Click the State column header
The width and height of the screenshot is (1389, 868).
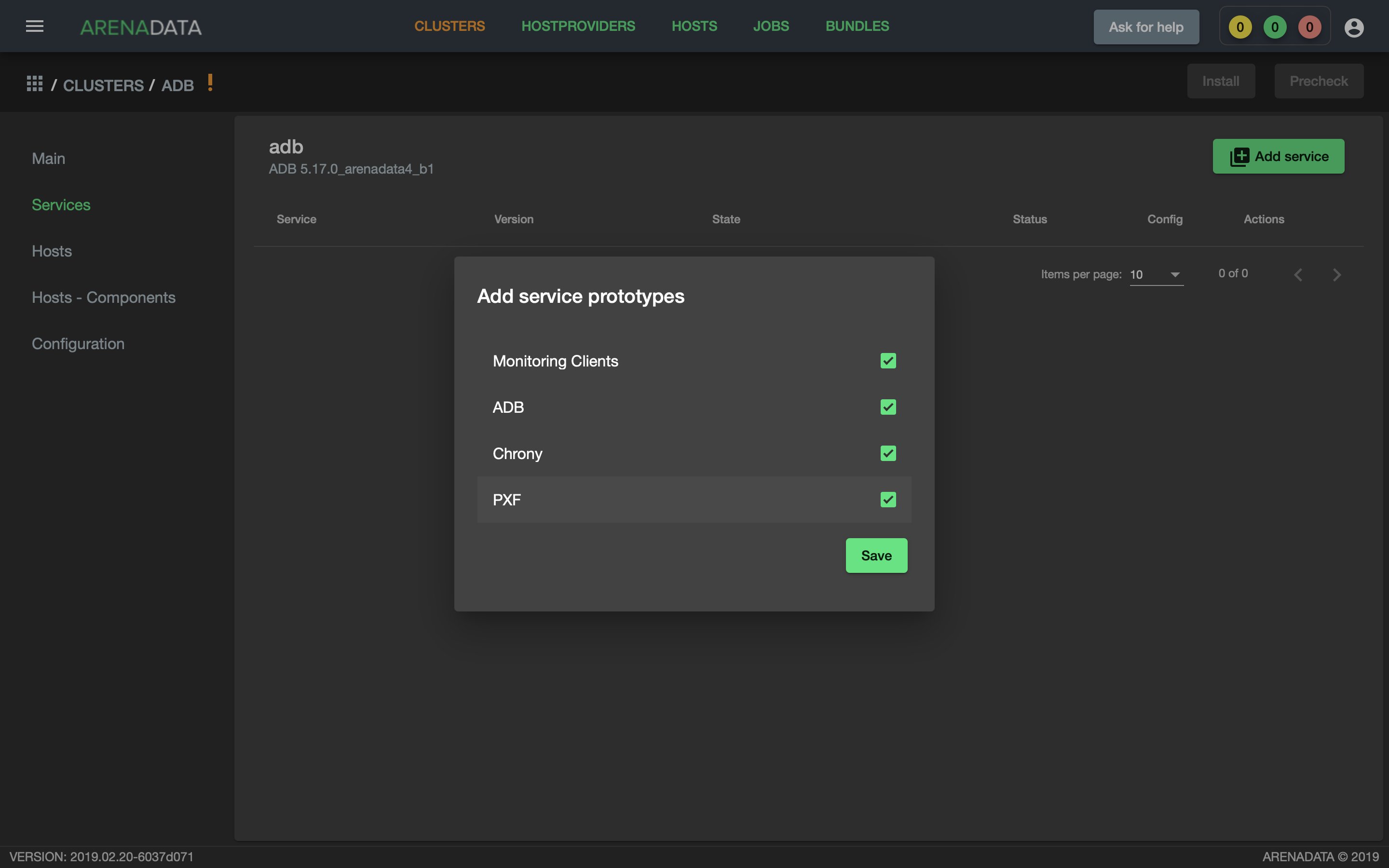[725, 219]
